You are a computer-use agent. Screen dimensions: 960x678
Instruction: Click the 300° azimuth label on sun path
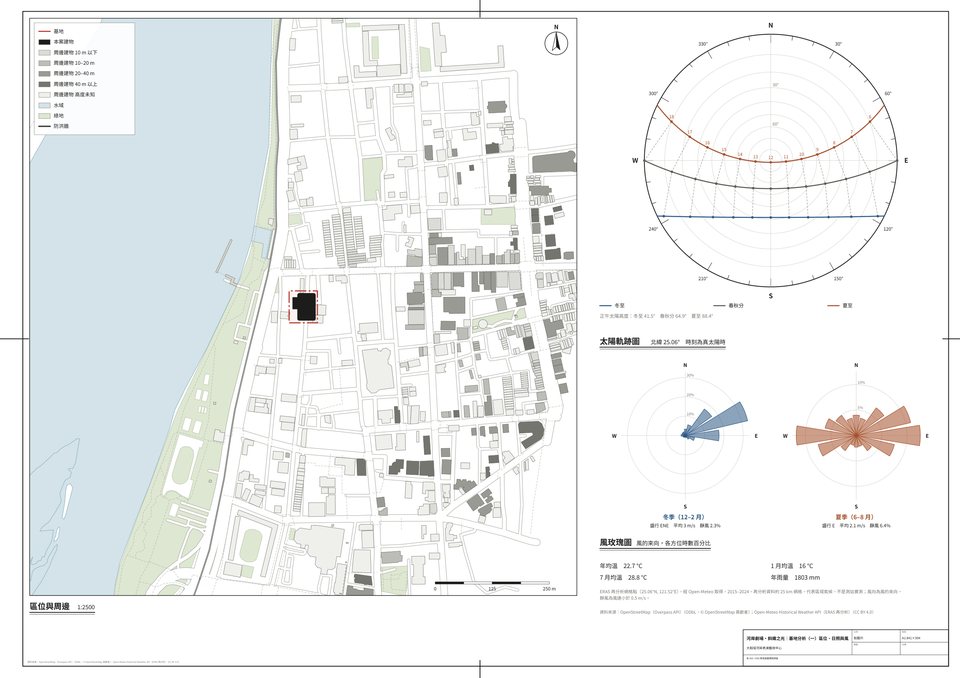(653, 94)
